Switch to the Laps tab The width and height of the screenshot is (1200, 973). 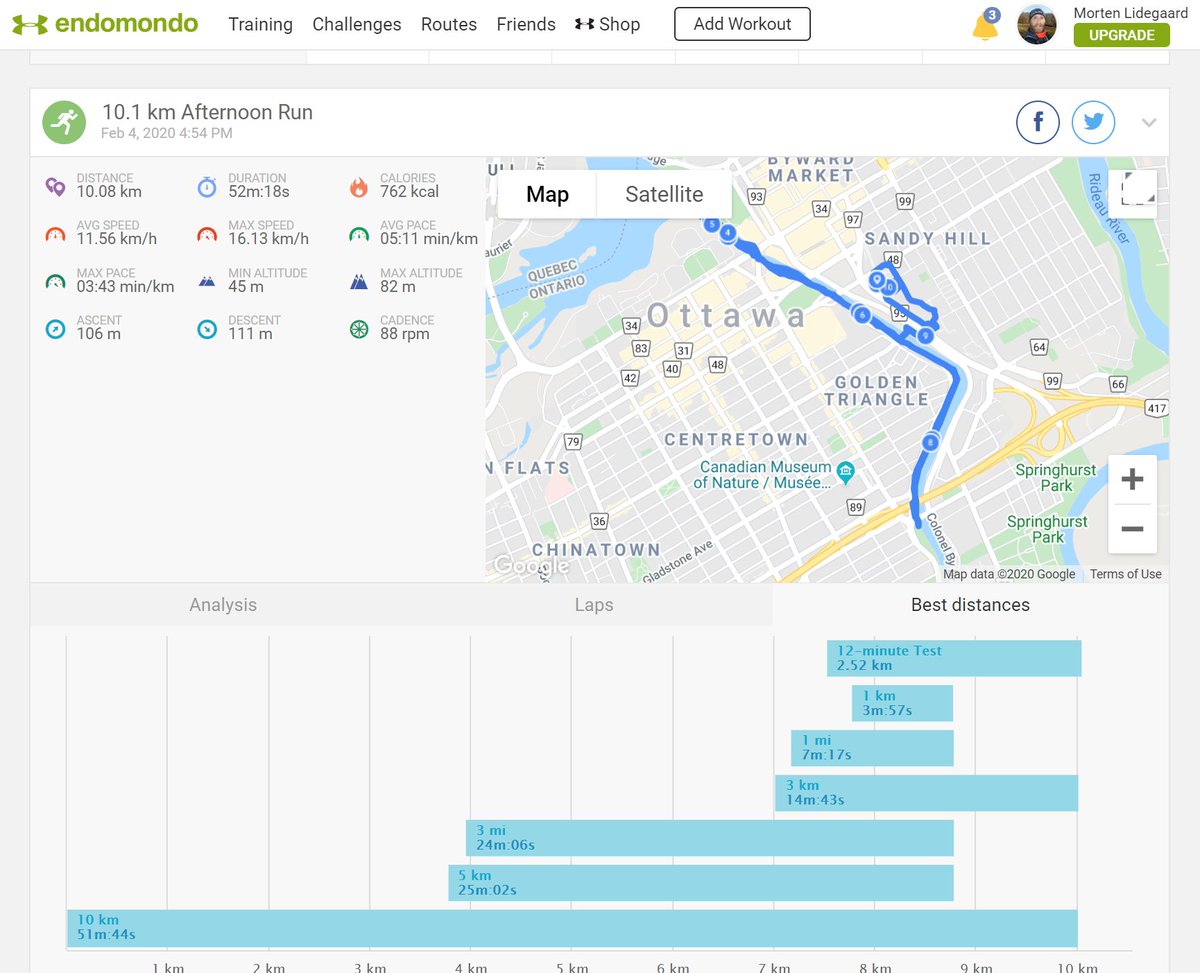pyautogui.click(x=594, y=604)
